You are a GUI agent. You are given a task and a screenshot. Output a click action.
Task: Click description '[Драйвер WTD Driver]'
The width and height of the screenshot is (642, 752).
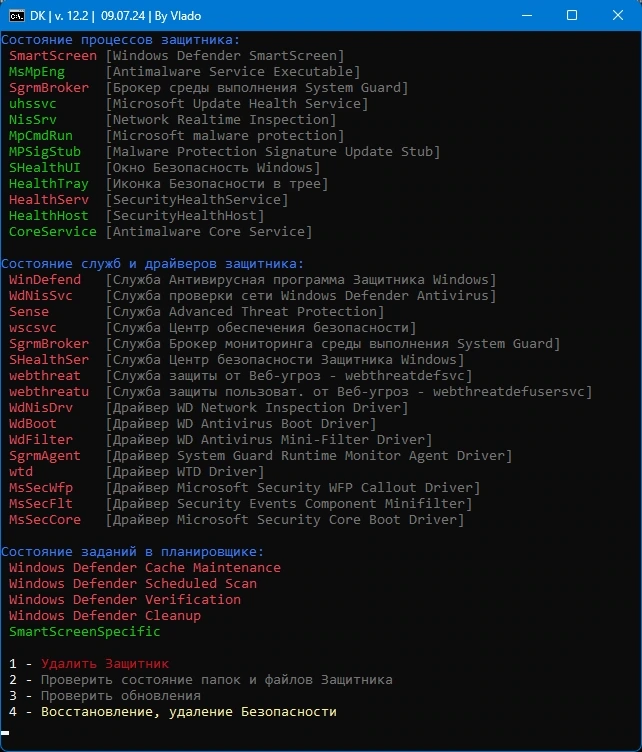pyautogui.click(x=185, y=471)
